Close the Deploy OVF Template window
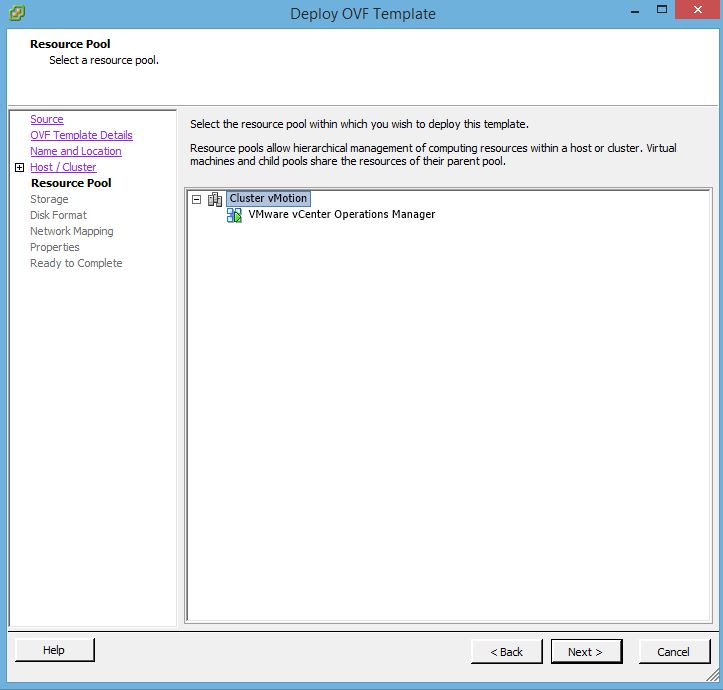Screen dimensions: 723x690 [x=698, y=10]
